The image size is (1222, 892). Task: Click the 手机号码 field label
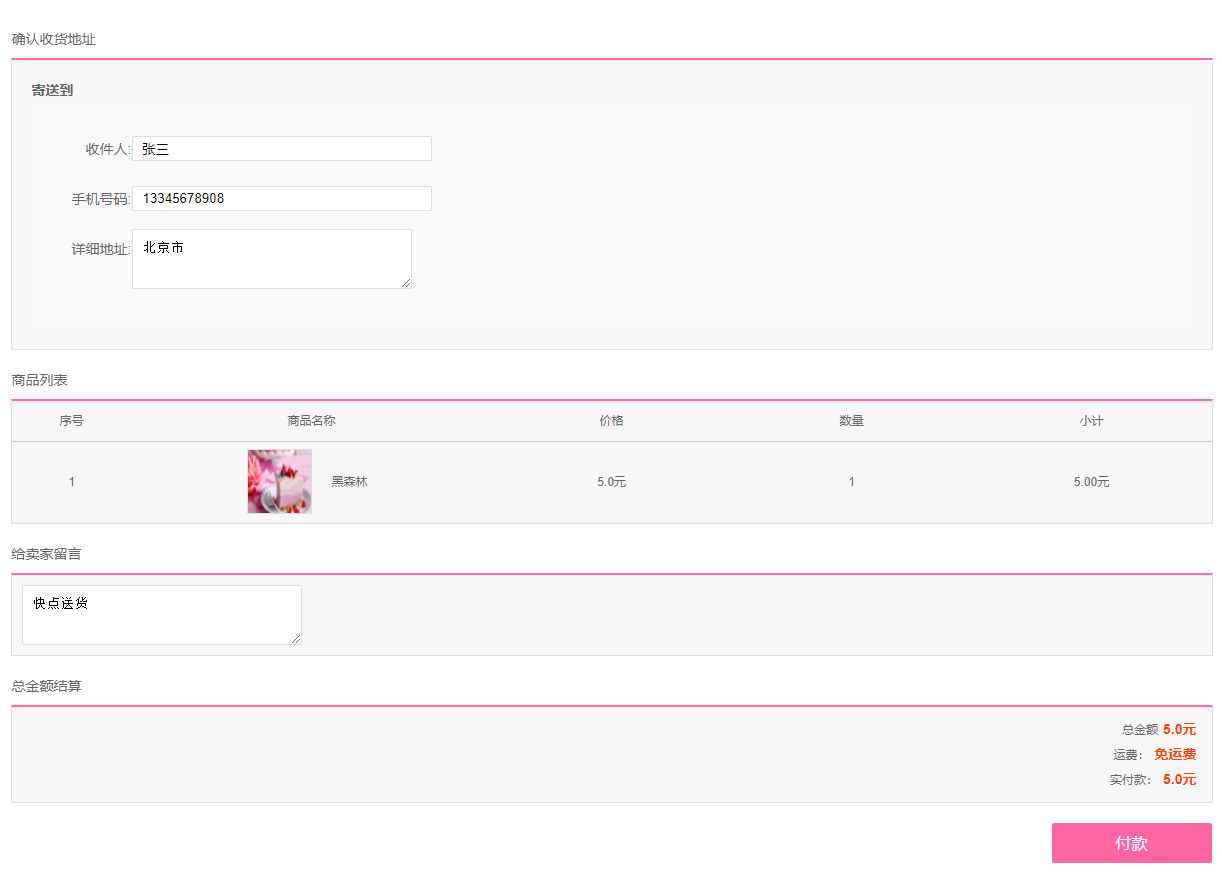[x=101, y=199]
